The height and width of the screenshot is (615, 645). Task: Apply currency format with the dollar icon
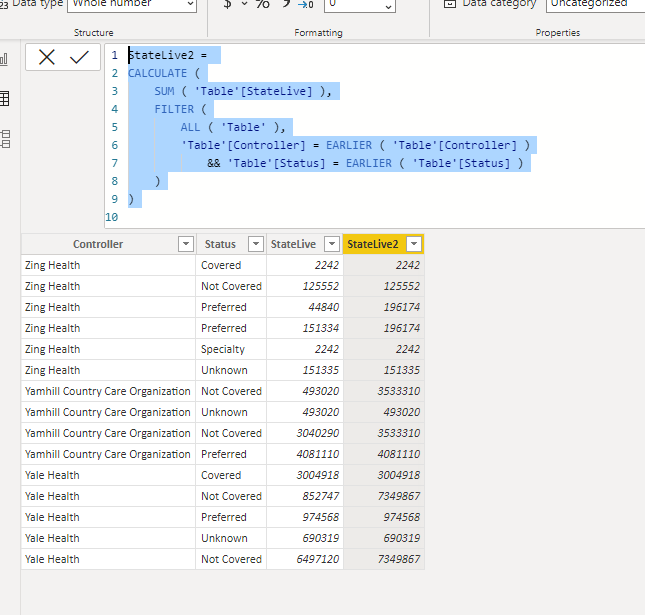(x=227, y=4)
